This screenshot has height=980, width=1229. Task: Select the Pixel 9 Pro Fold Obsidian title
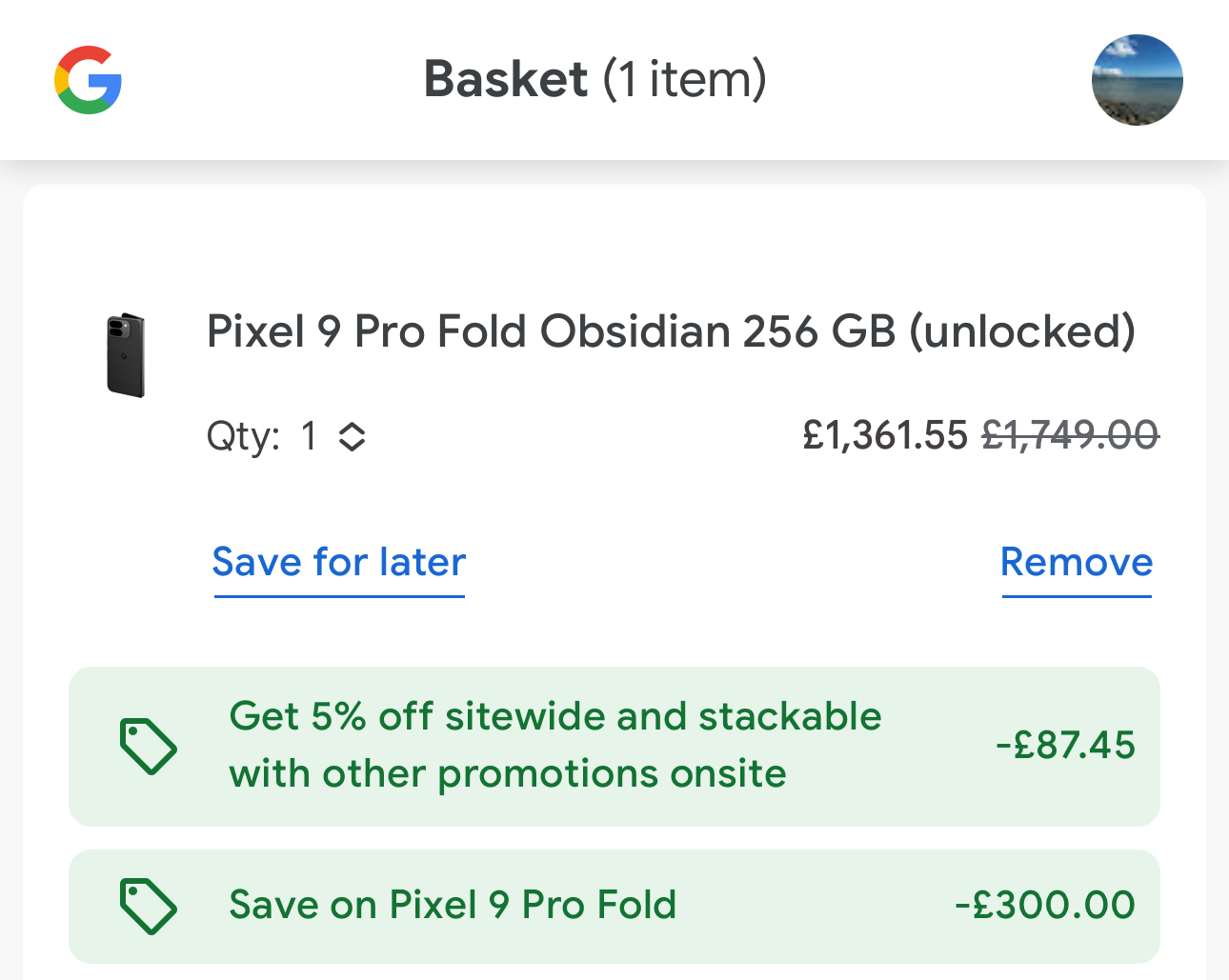pos(671,331)
